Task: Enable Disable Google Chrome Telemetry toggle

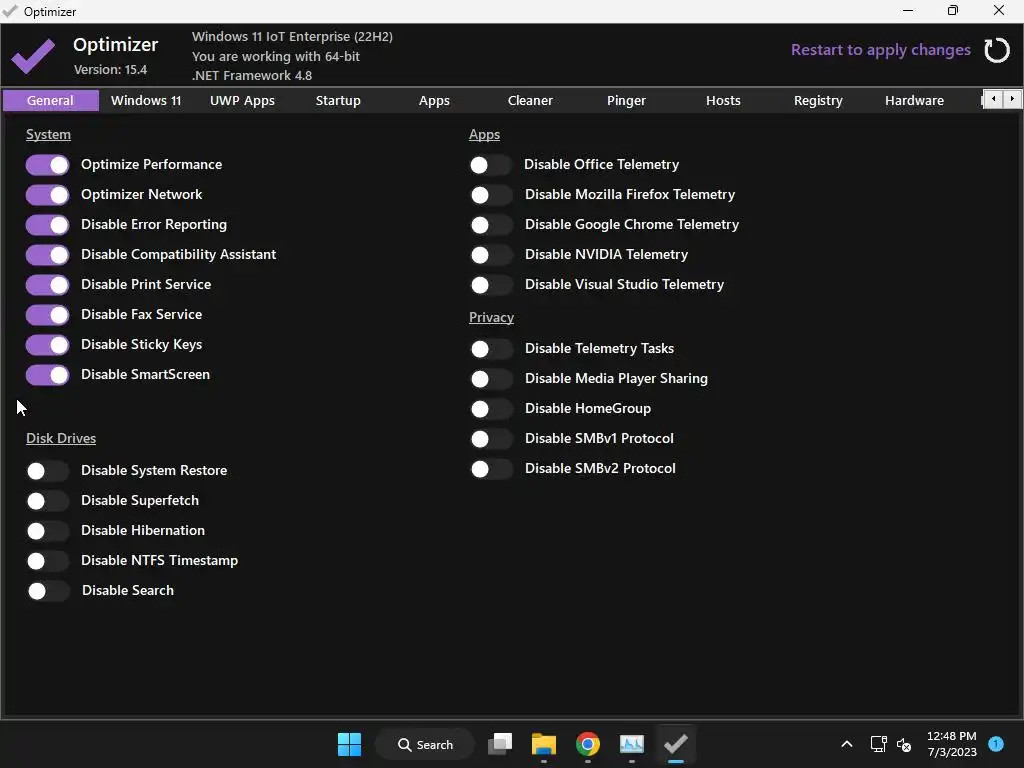Action: coord(491,225)
